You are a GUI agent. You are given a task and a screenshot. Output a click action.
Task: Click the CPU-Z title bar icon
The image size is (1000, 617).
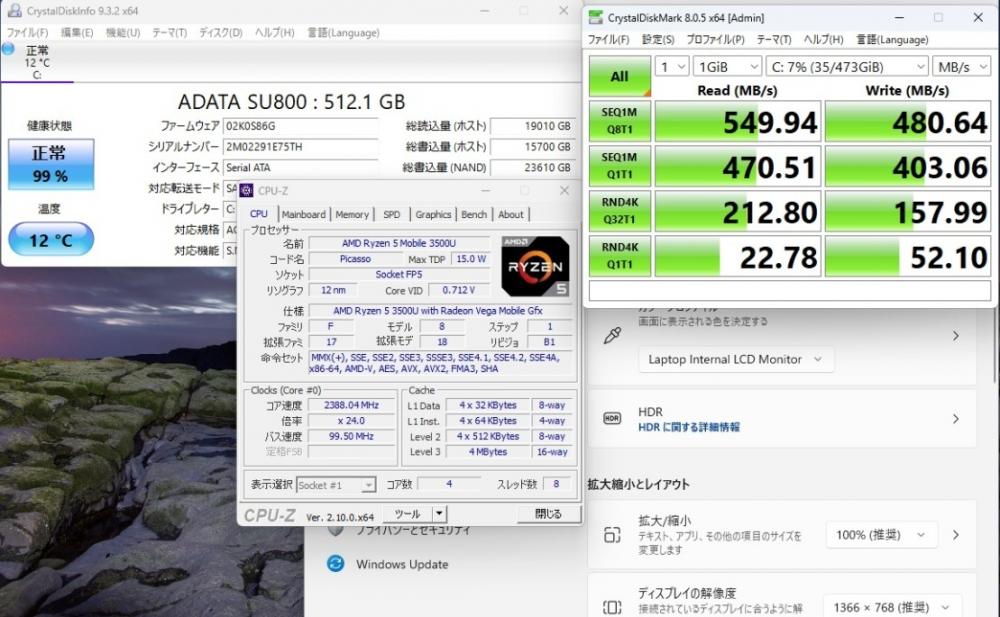tap(246, 190)
